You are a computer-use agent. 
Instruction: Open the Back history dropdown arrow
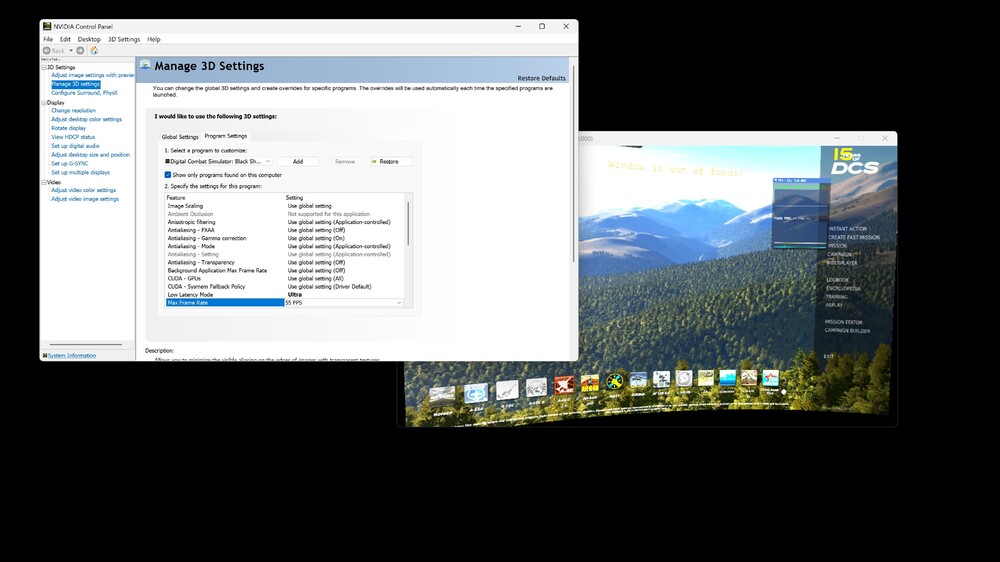tap(71, 50)
